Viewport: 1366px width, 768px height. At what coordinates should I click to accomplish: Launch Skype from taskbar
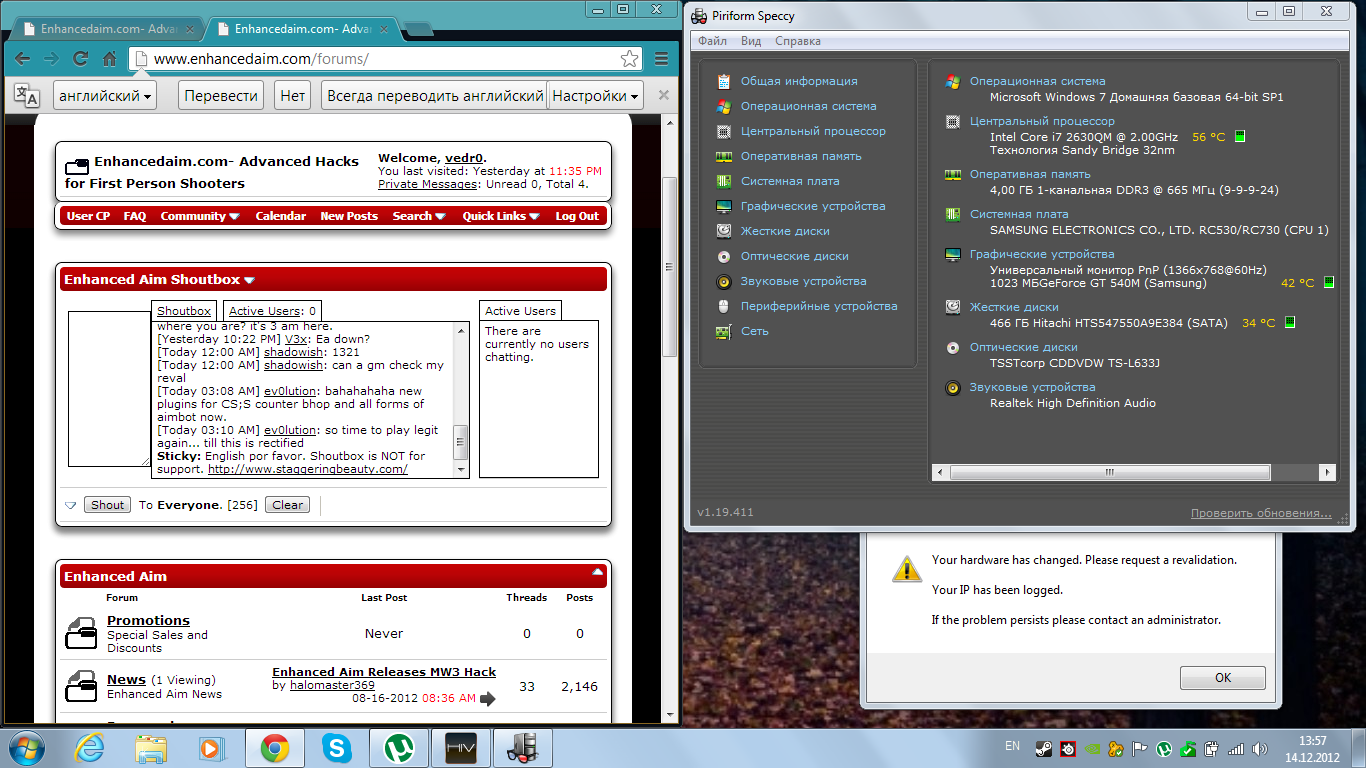coord(338,747)
